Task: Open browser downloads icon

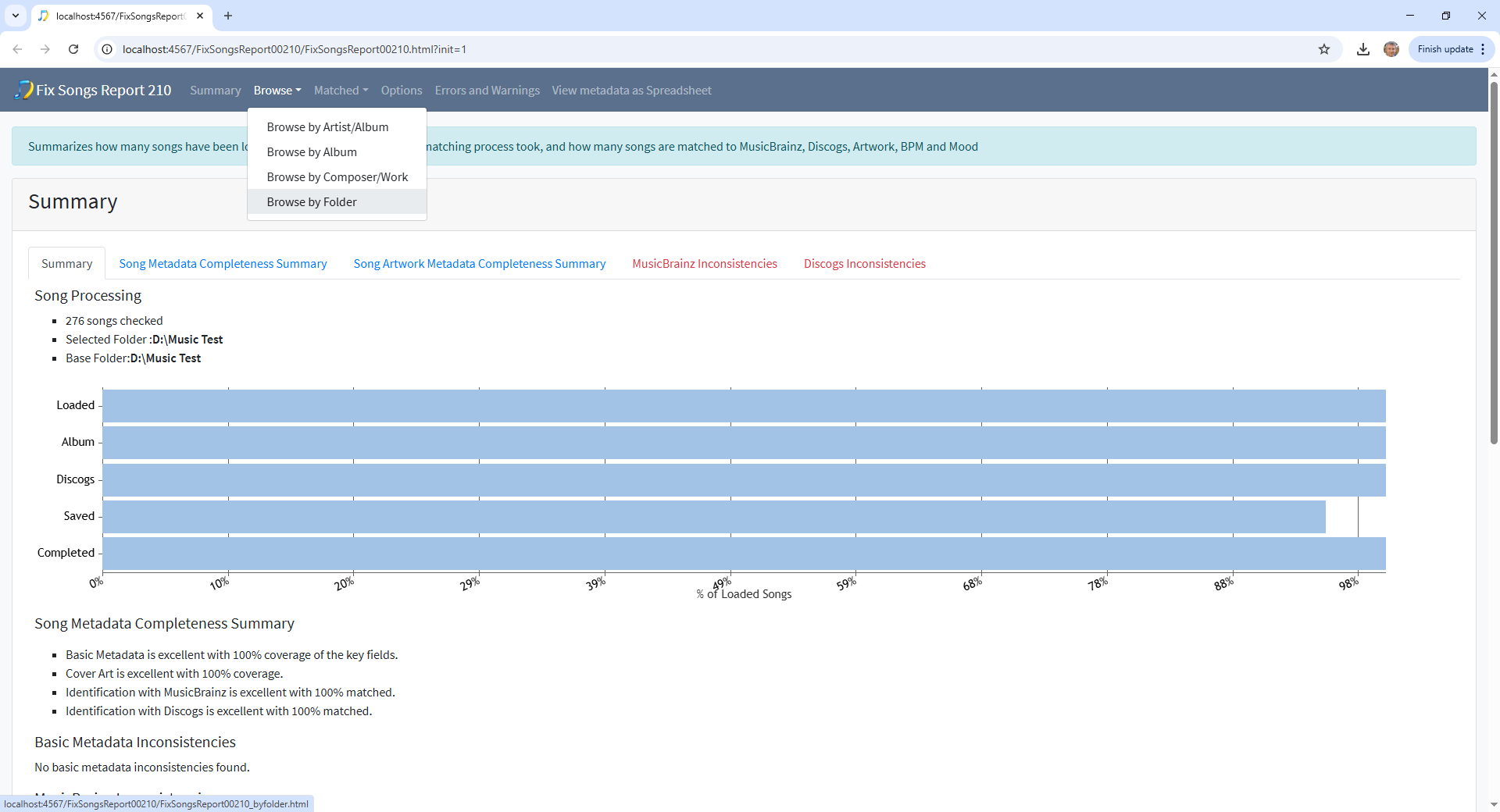Action: (x=1363, y=49)
